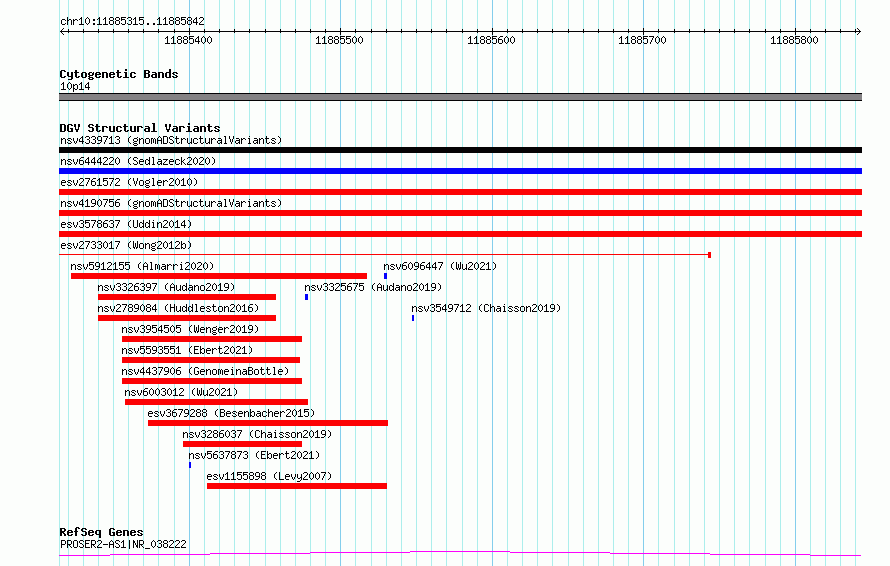Screen dimensions: 890x566
Task: Click the blue nsv6444220 variant bar
Action: pos(460,171)
